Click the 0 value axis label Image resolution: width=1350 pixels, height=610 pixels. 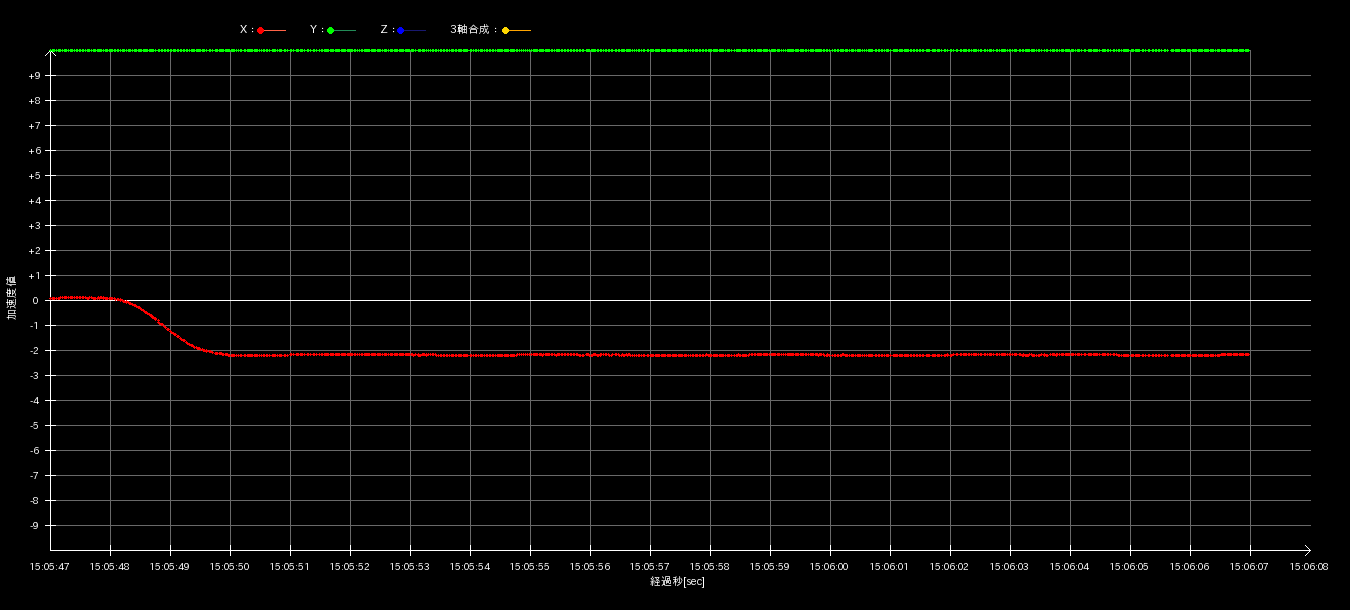(35, 301)
